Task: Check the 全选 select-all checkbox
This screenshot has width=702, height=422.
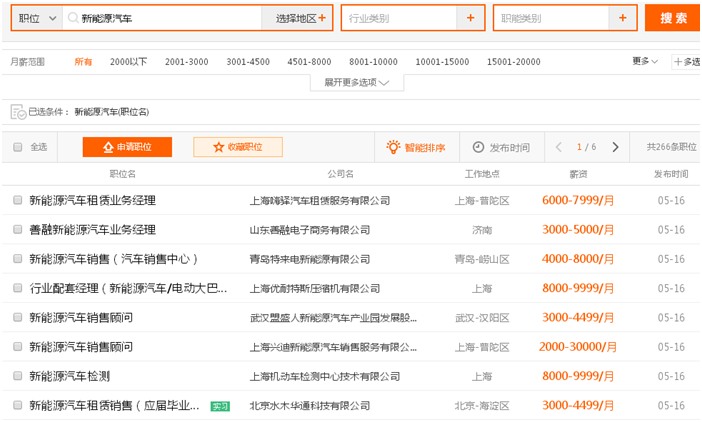Action: click(x=17, y=147)
